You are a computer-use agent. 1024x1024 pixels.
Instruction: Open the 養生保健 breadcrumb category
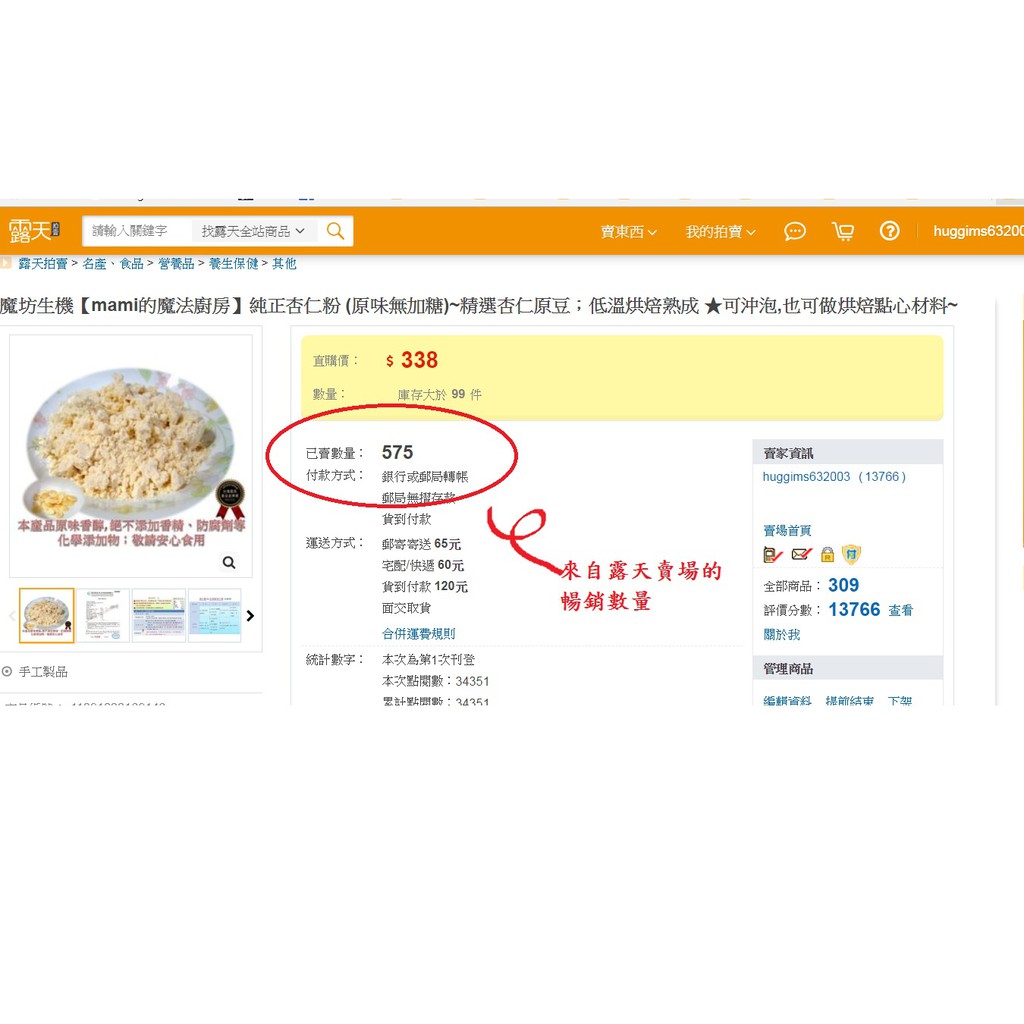234,264
